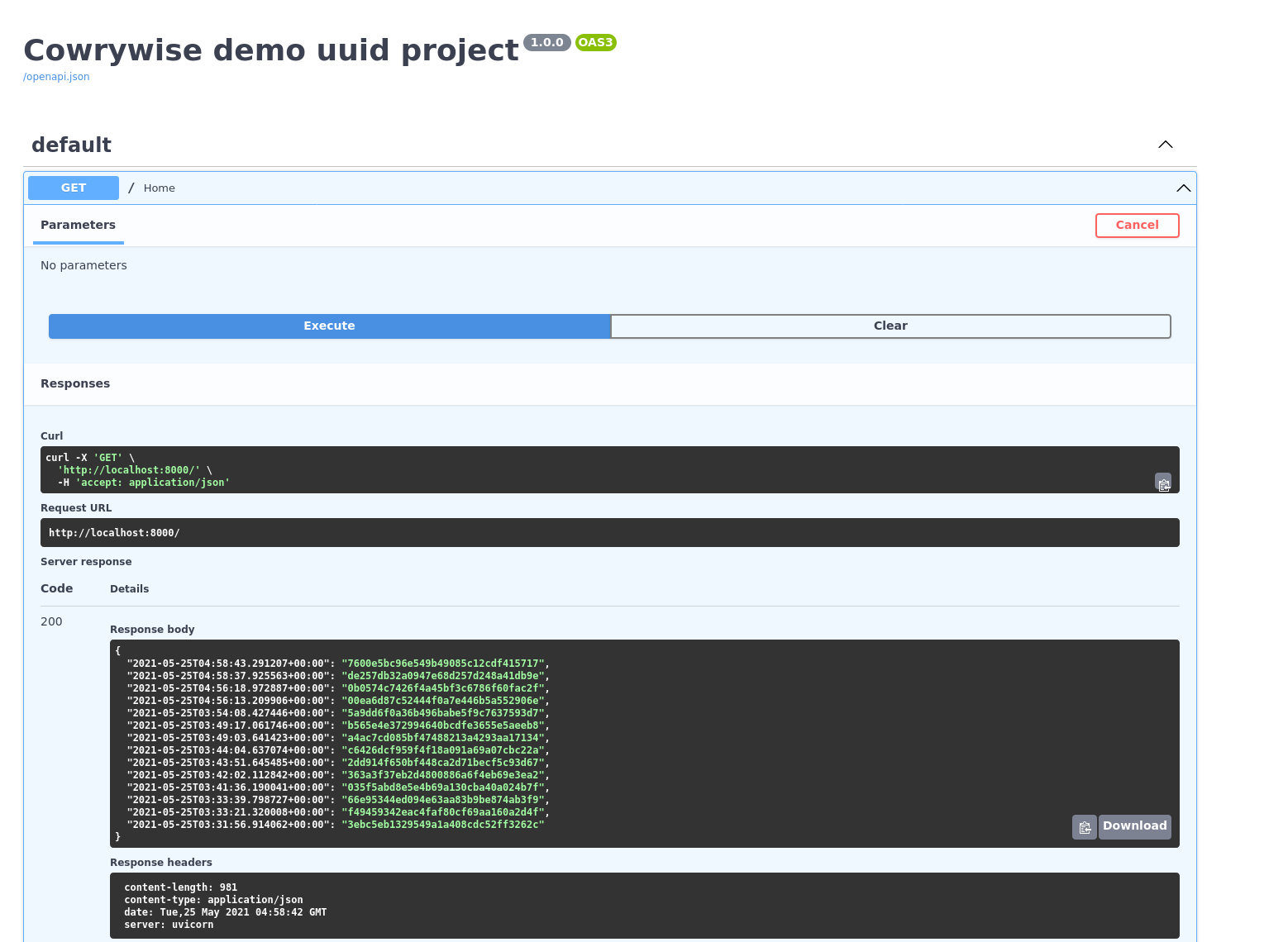This screenshot has width=1288, height=942.
Task: Click uuid de257db32a0947e68d257d248a41db9e
Action: tap(443, 676)
